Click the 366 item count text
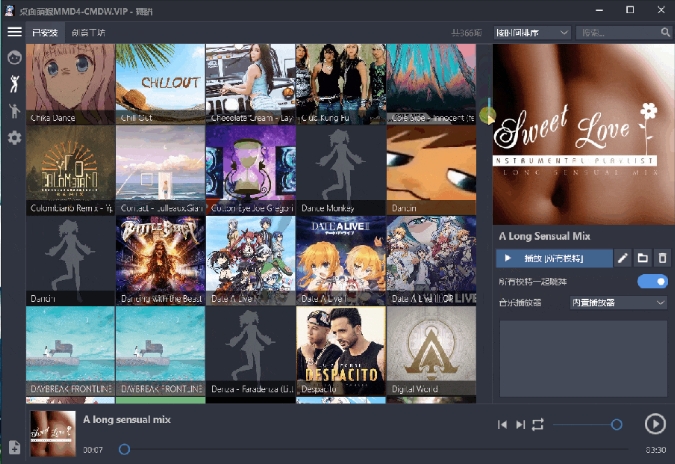The width and height of the screenshot is (675, 464). click(467, 33)
